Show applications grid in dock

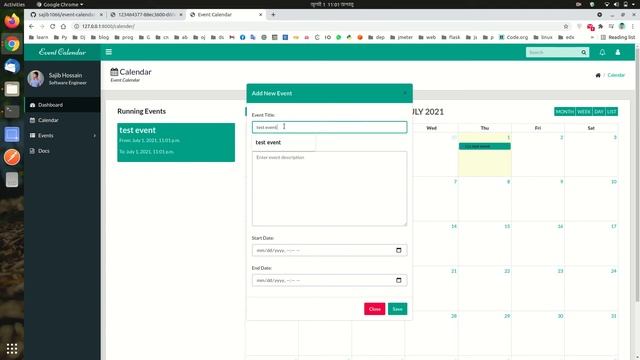[x=12, y=349]
